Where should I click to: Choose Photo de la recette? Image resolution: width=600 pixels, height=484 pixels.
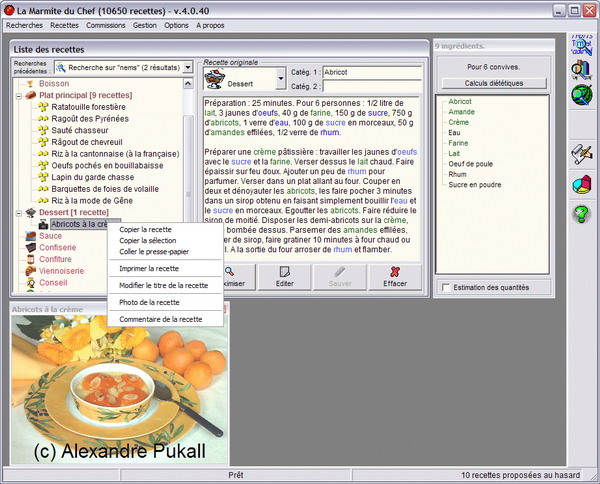coord(165,302)
